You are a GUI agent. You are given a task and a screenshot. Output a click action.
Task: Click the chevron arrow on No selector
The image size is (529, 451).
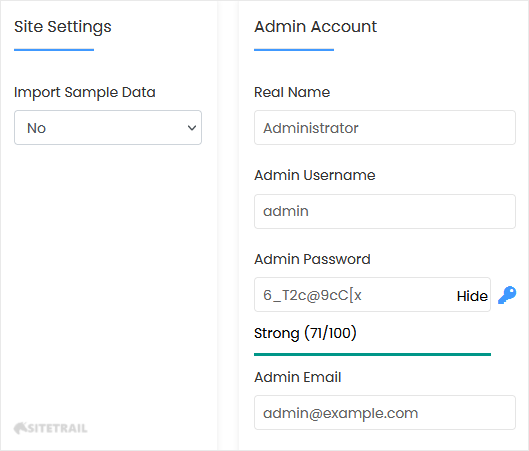192,128
